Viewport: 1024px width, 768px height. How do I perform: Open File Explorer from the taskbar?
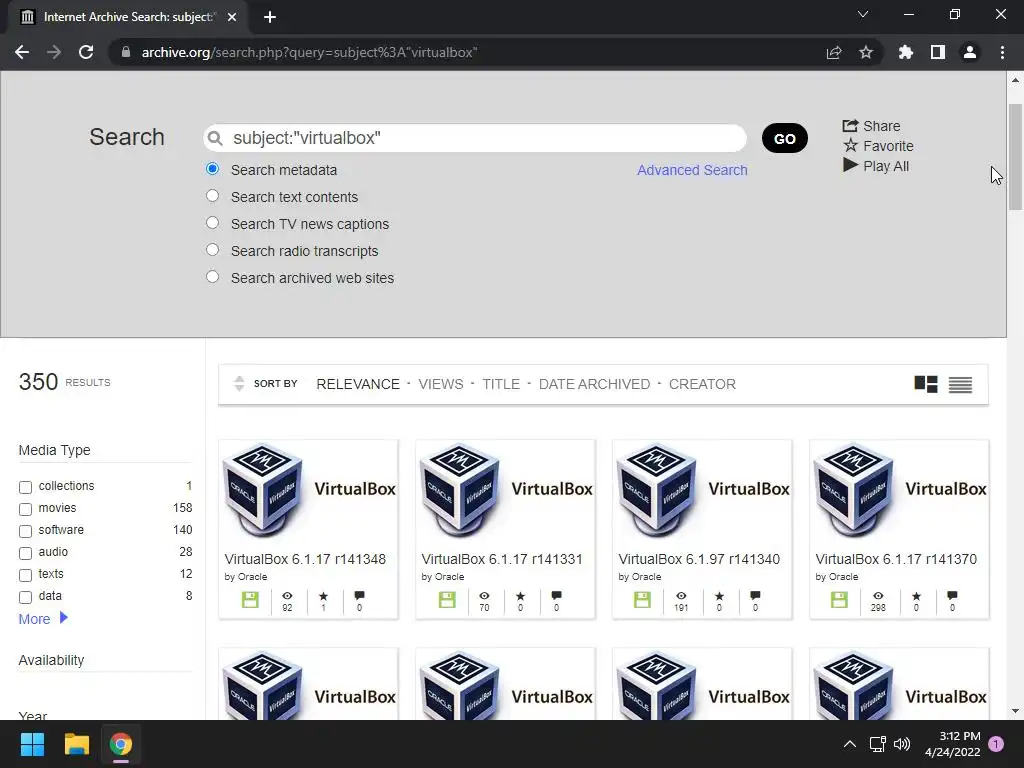click(76, 744)
